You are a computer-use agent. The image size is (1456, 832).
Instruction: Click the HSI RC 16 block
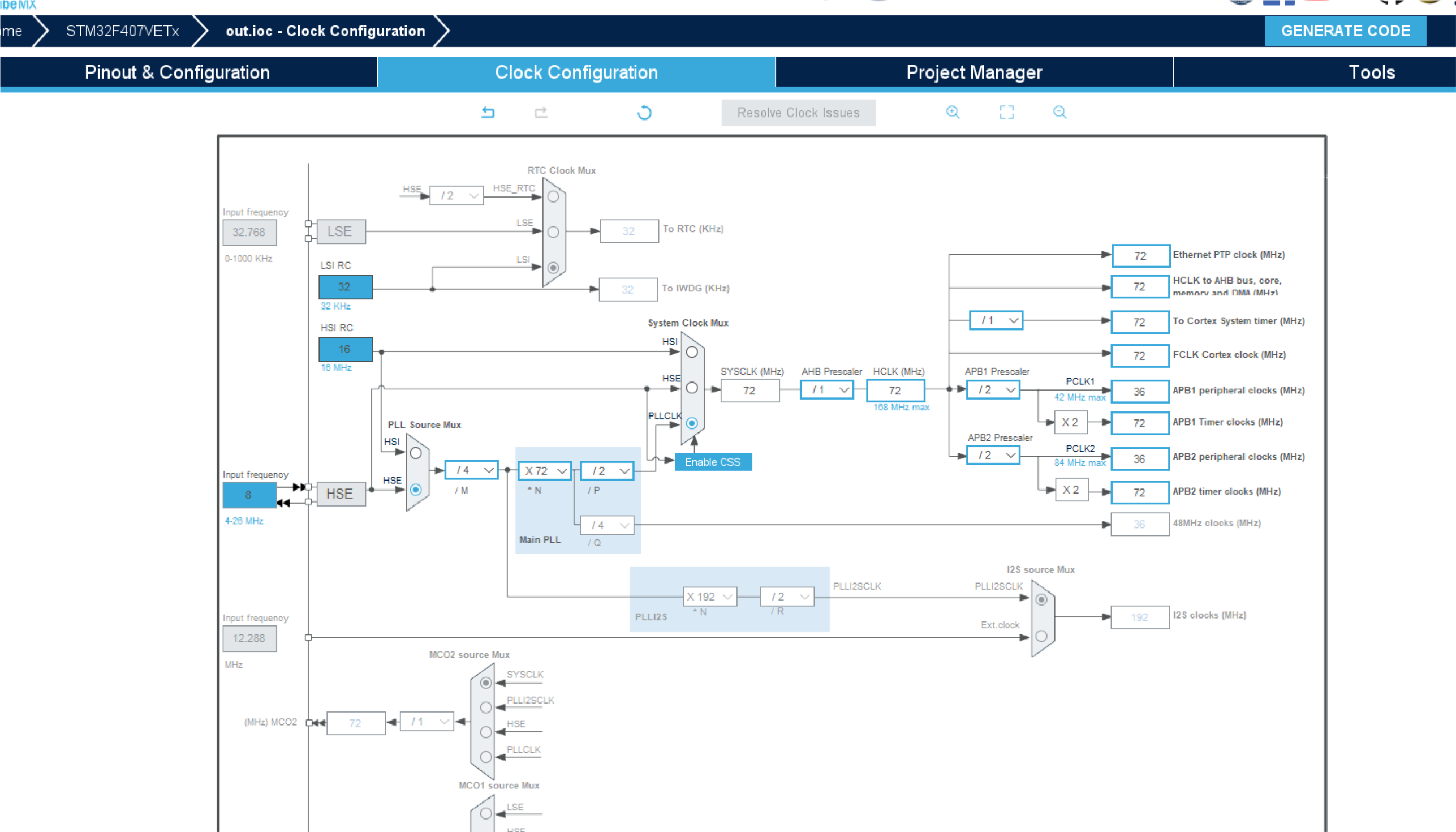point(346,349)
